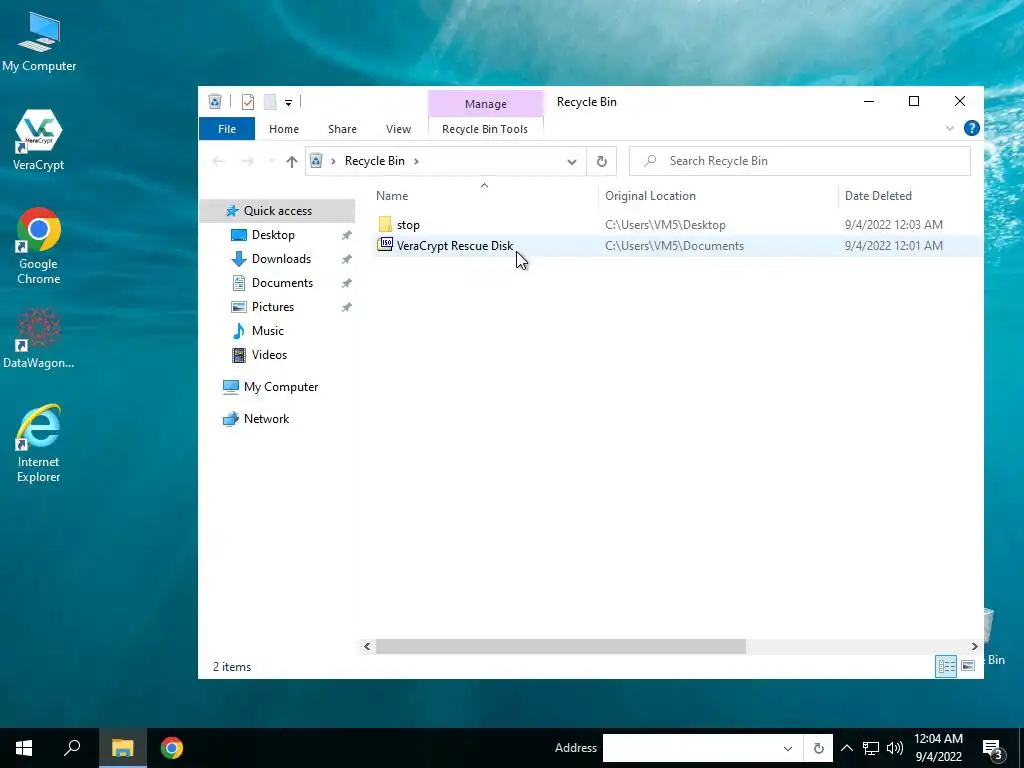Expand the ribbon with the chevron
The image size is (1024, 768).
coord(950,129)
